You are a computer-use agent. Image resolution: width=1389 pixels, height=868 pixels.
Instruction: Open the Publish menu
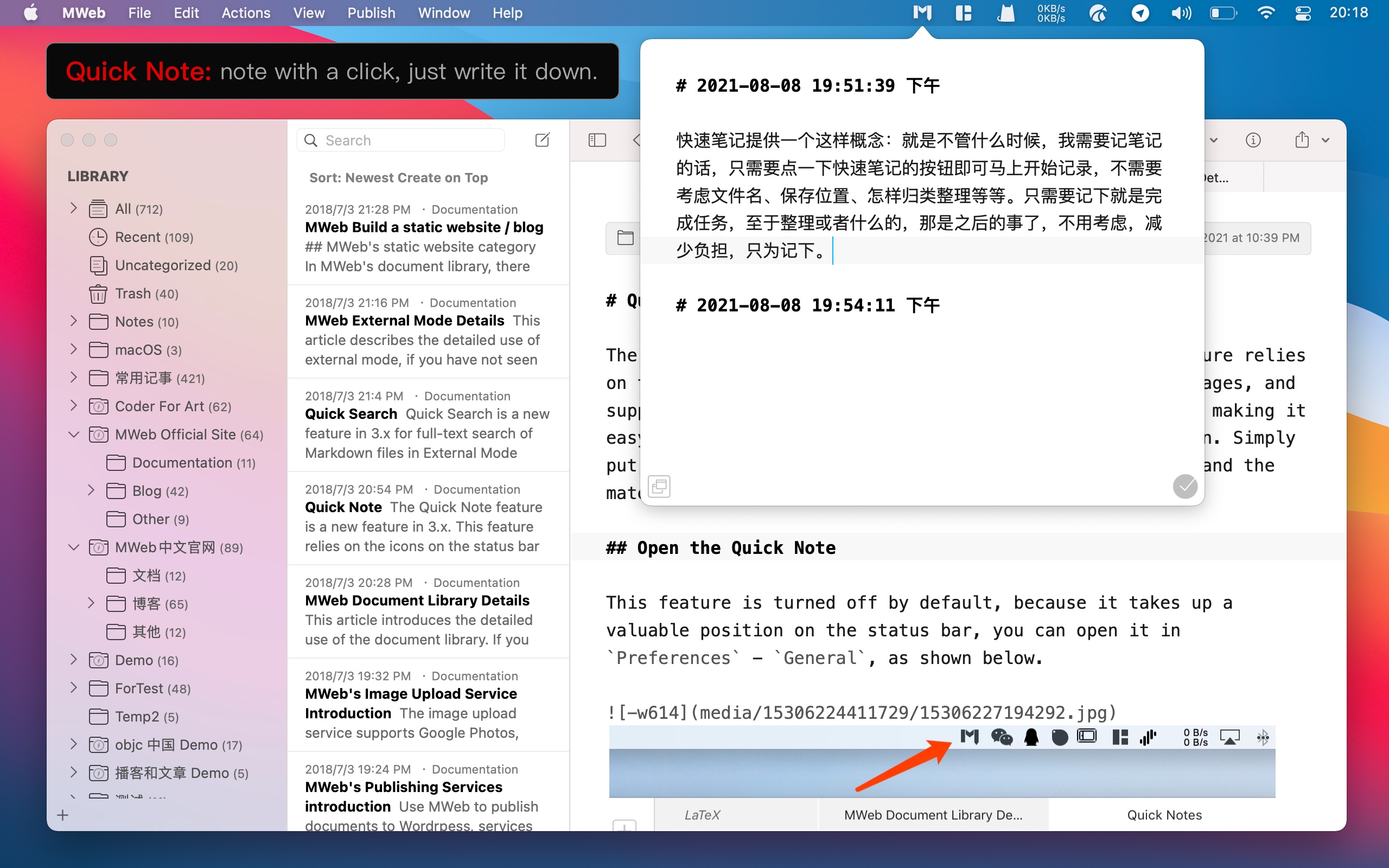click(371, 12)
